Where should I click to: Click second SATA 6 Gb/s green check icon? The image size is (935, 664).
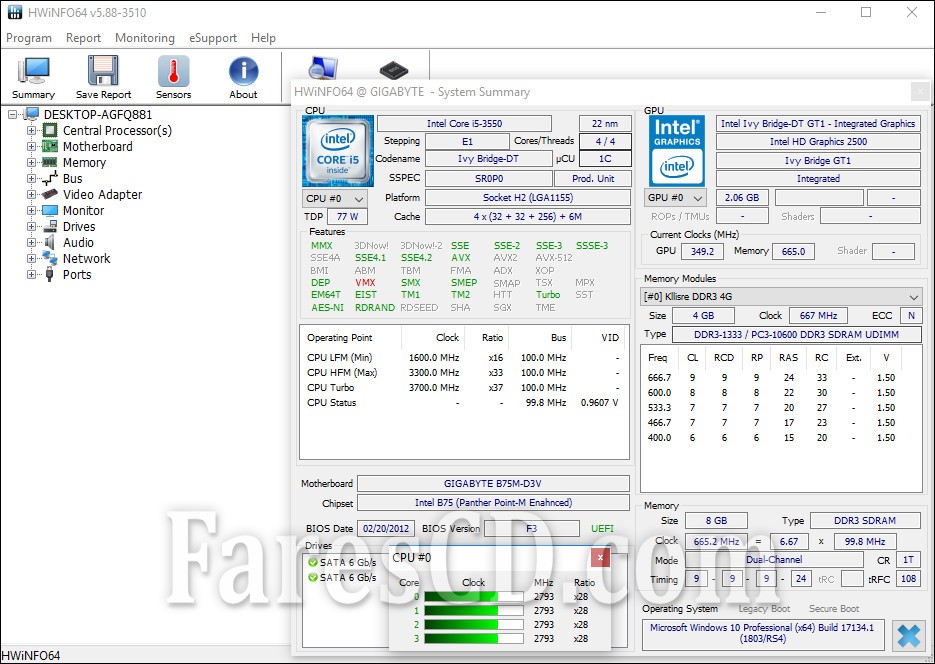coord(313,577)
